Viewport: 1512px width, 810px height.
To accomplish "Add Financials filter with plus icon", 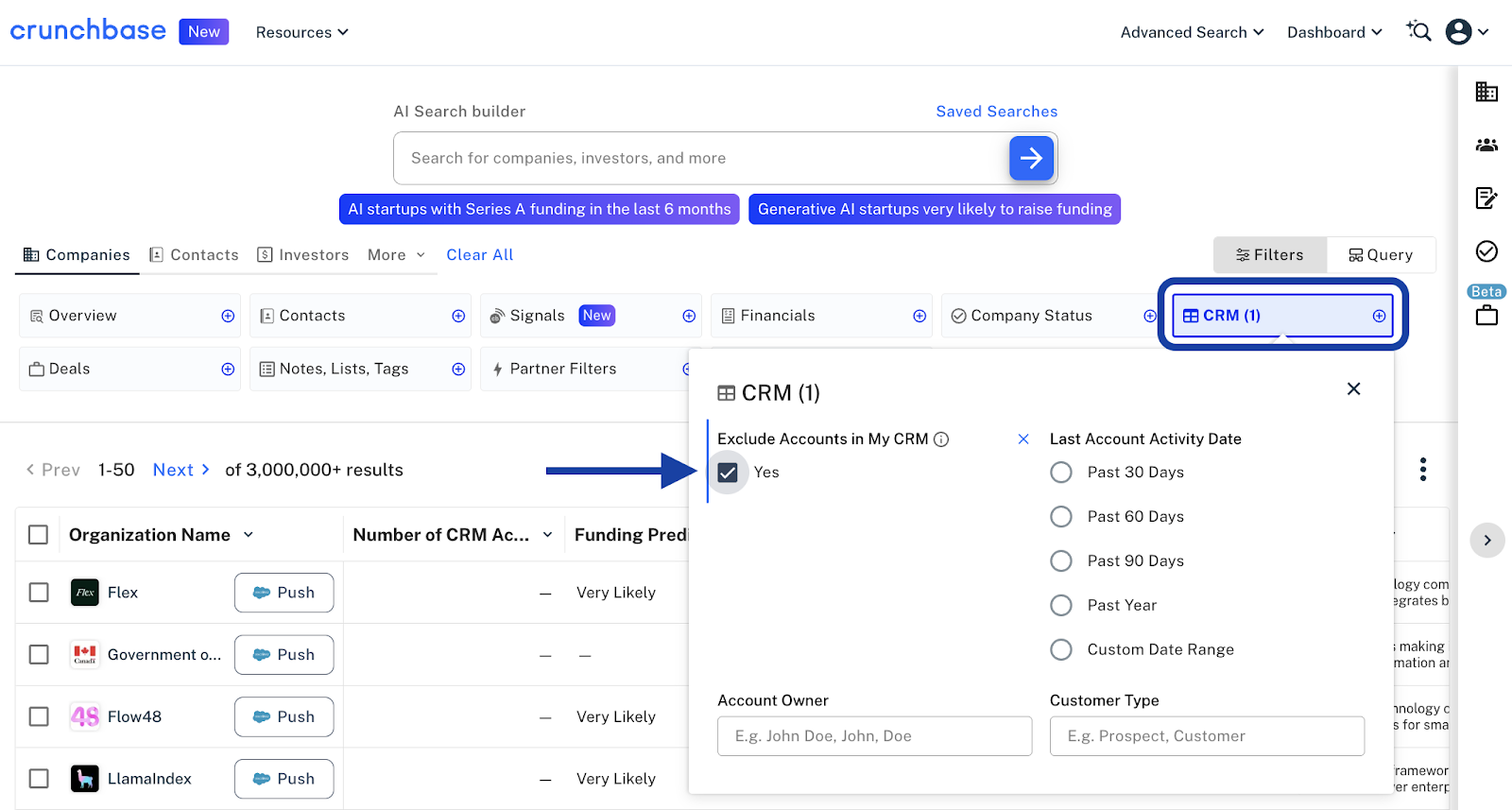I will tap(919, 316).
